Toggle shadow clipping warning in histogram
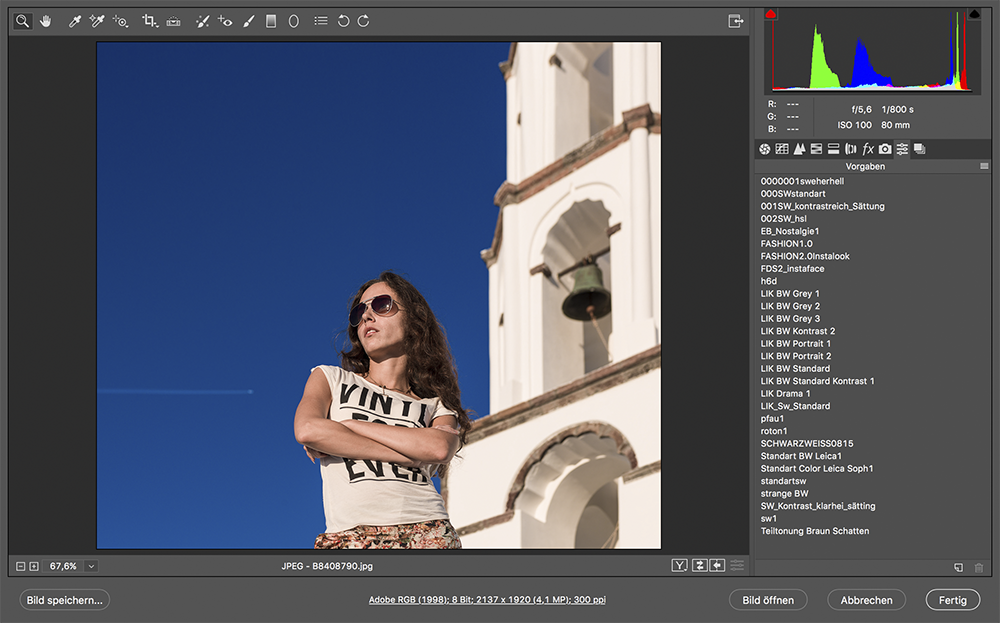Viewport: 1000px width, 623px height. click(770, 14)
